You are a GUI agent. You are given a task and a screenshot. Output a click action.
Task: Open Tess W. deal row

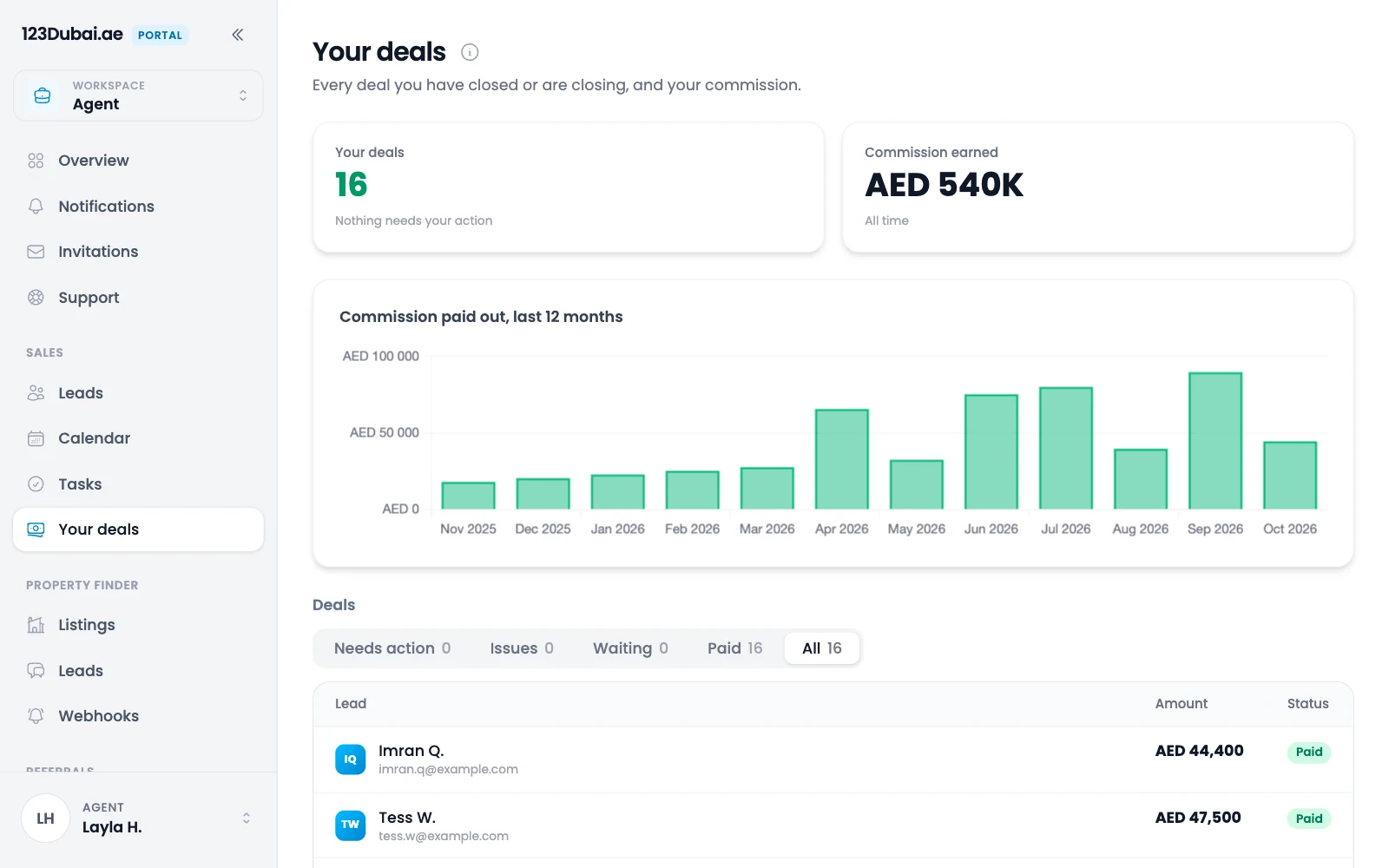coord(833,825)
